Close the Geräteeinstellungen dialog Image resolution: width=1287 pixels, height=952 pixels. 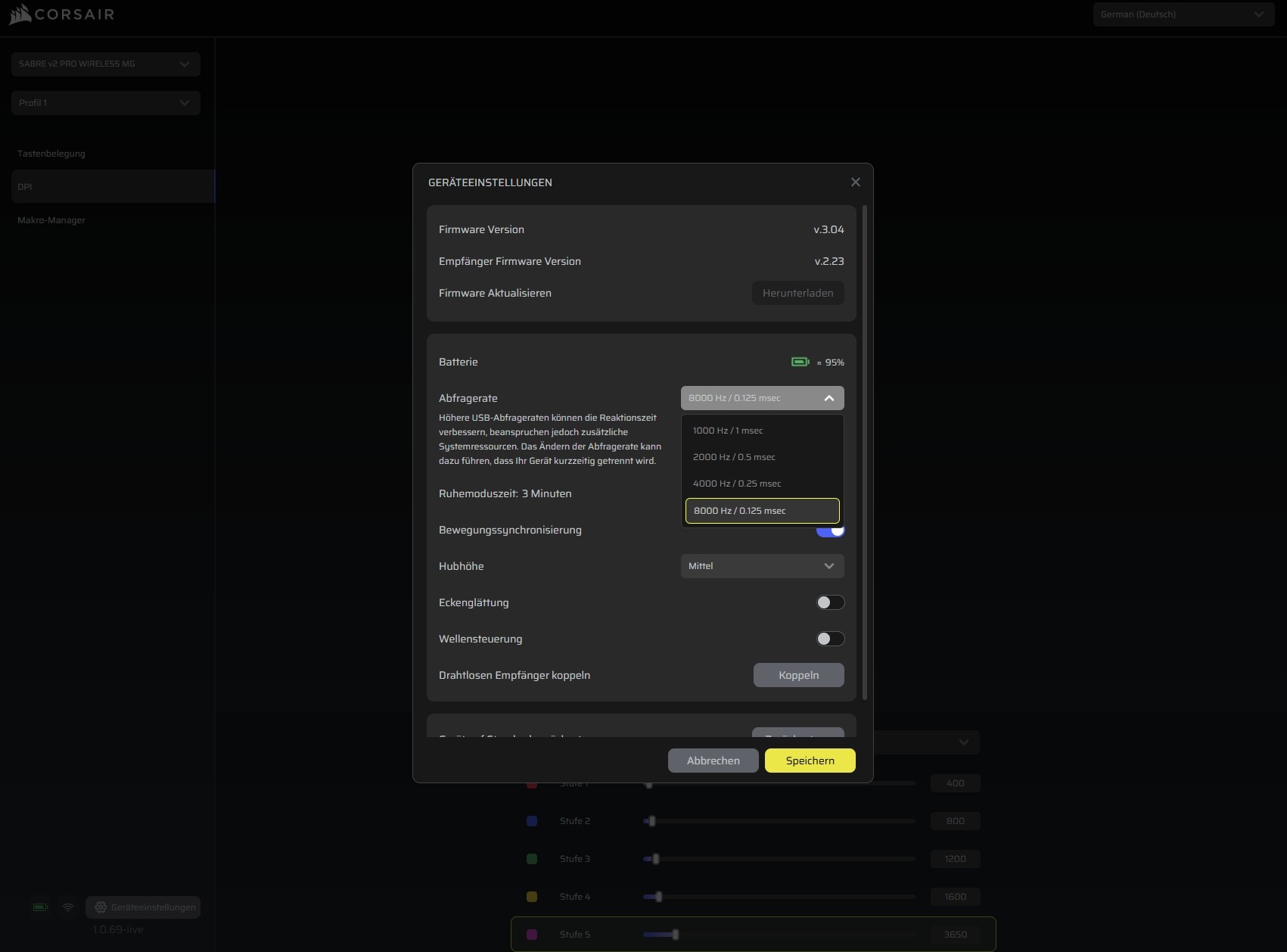click(x=855, y=182)
